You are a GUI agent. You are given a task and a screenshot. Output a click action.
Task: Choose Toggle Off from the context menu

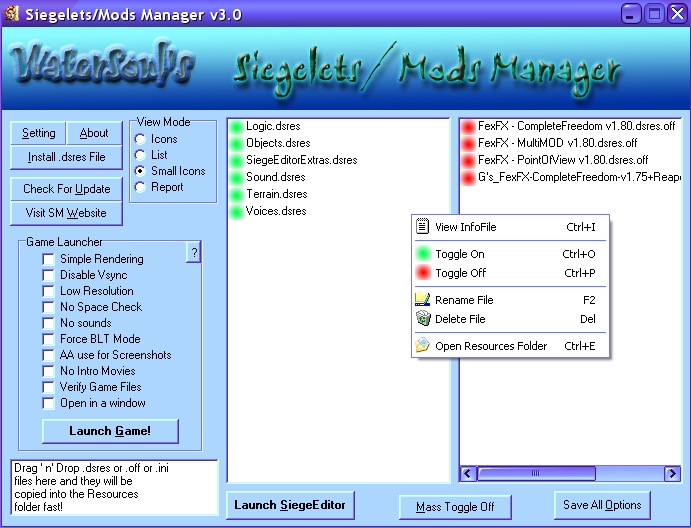(459, 273)
